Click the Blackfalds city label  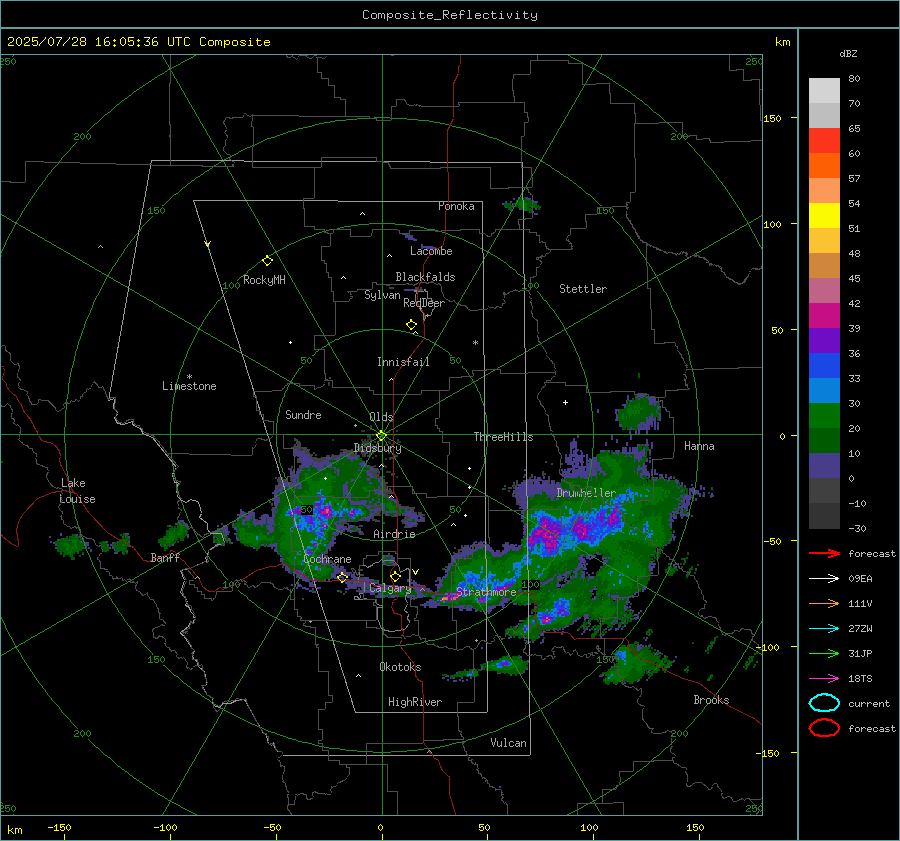click(x=425, y=277)
